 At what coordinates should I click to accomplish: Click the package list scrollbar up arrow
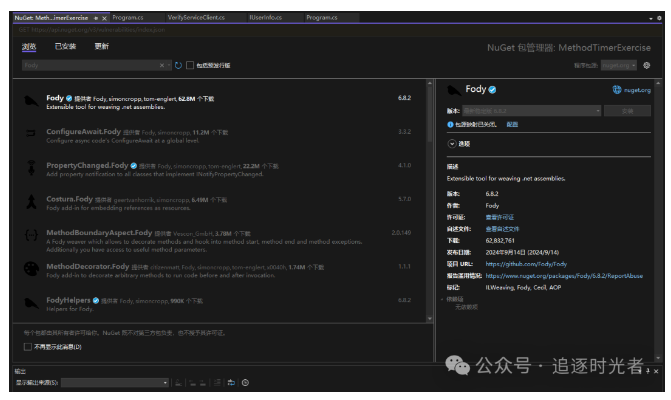pos(430,83)
